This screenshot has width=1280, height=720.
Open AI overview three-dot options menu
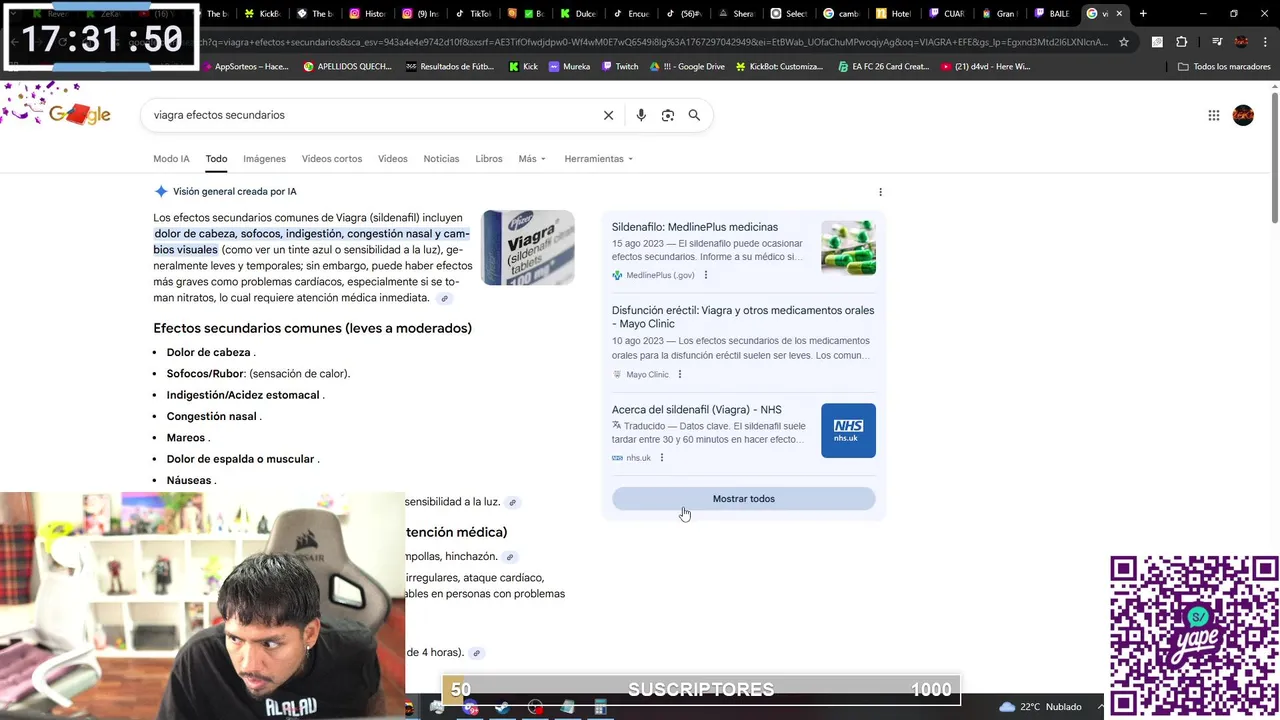click(880, 192)
